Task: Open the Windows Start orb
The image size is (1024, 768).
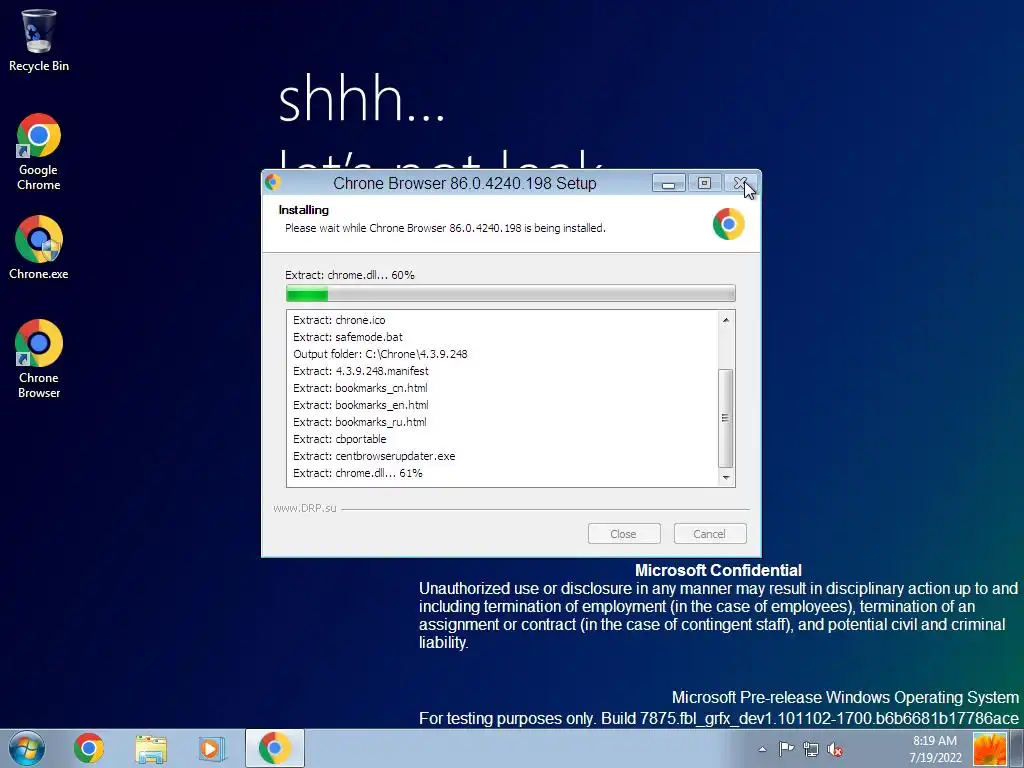Action: (x=27, y=748)
